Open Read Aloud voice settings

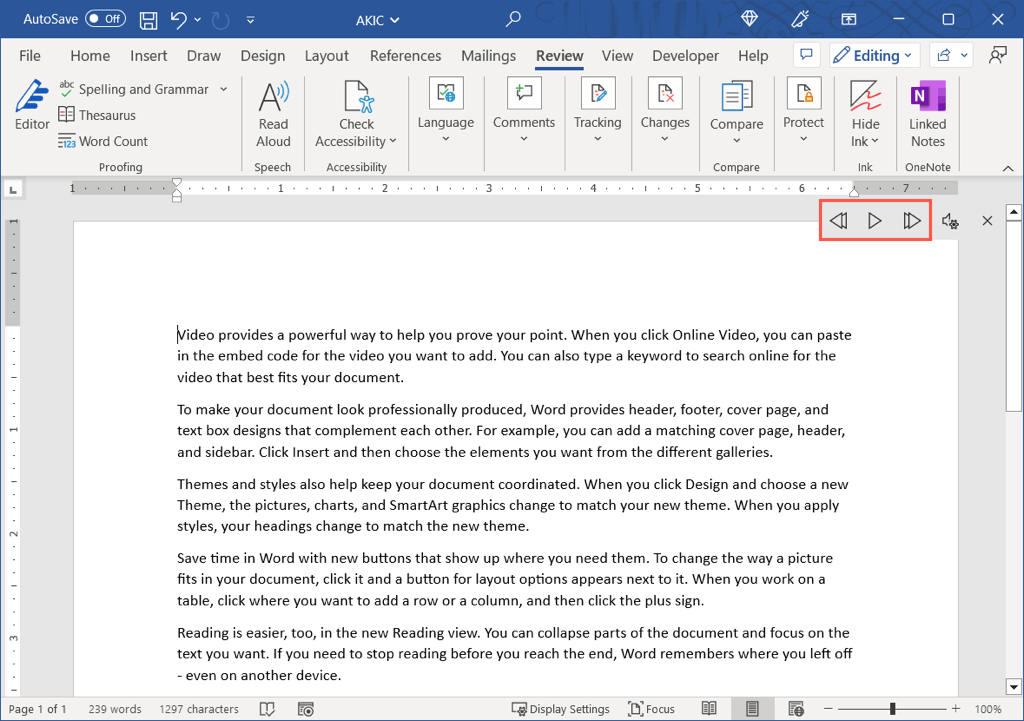pyautogui.click(x=950, y=221)
